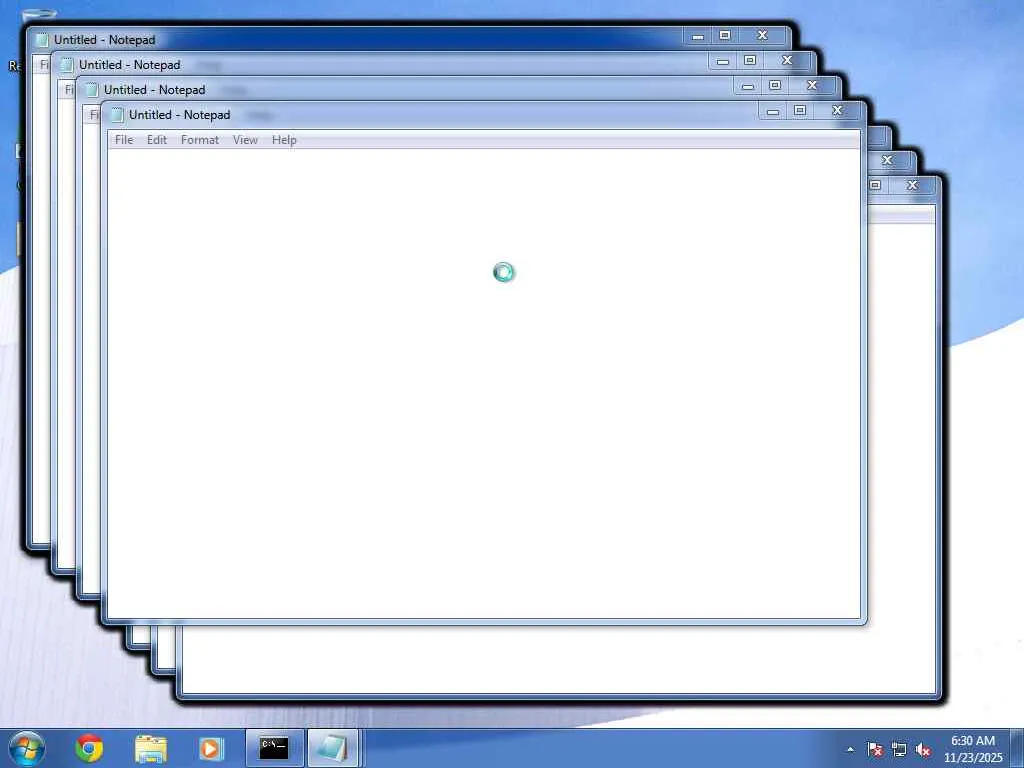Open the Action Center flag icon
1024x768 pixels.
point(875,750)
